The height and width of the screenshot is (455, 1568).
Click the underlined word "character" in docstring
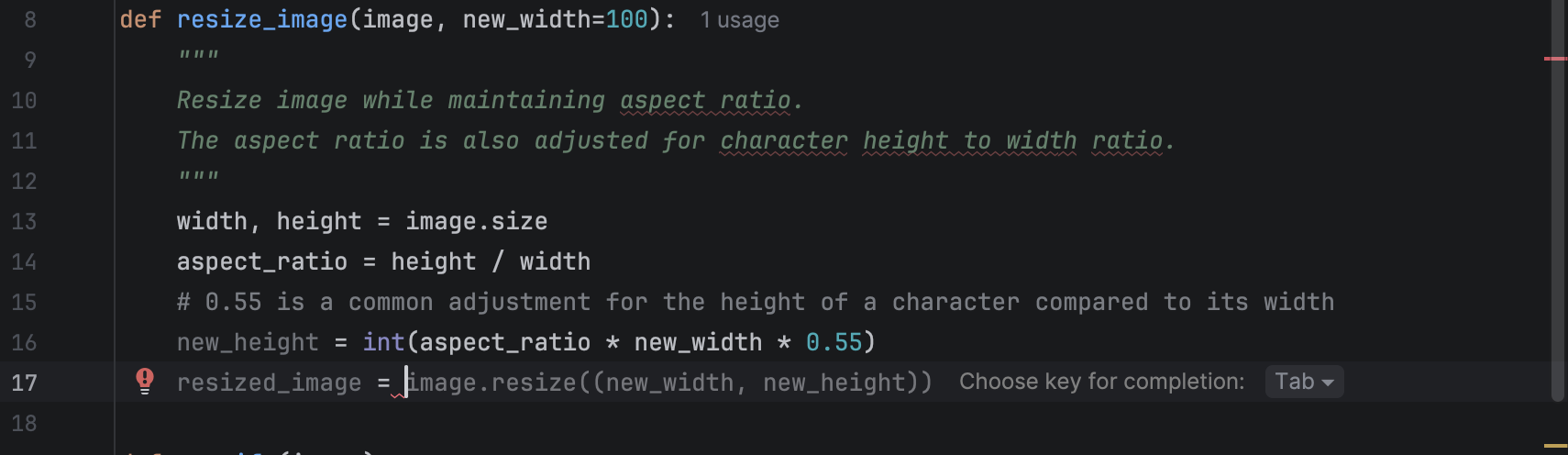(784, 140)
